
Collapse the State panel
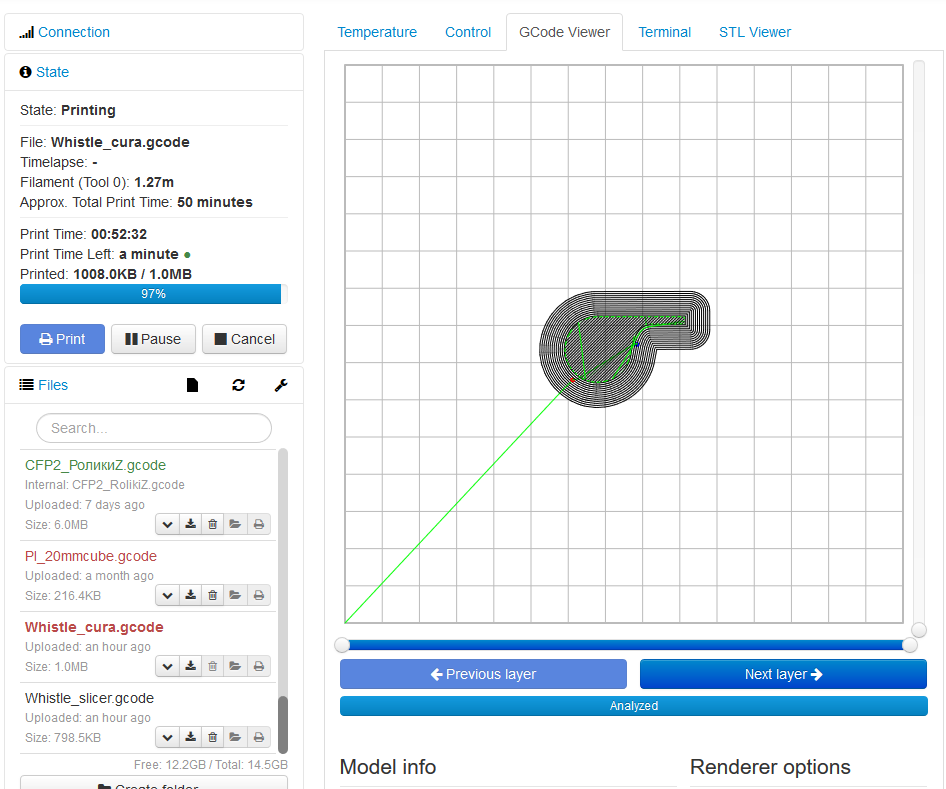(52, 72)
